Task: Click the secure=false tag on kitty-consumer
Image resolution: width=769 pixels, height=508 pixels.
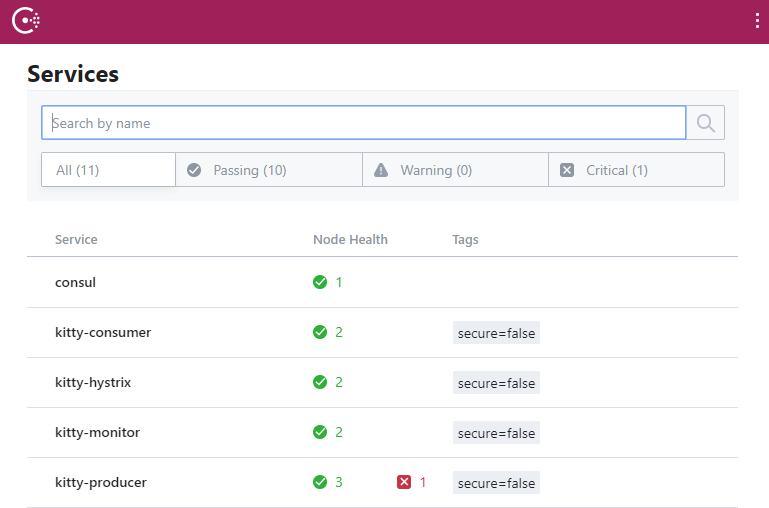Action: point(496,333)
